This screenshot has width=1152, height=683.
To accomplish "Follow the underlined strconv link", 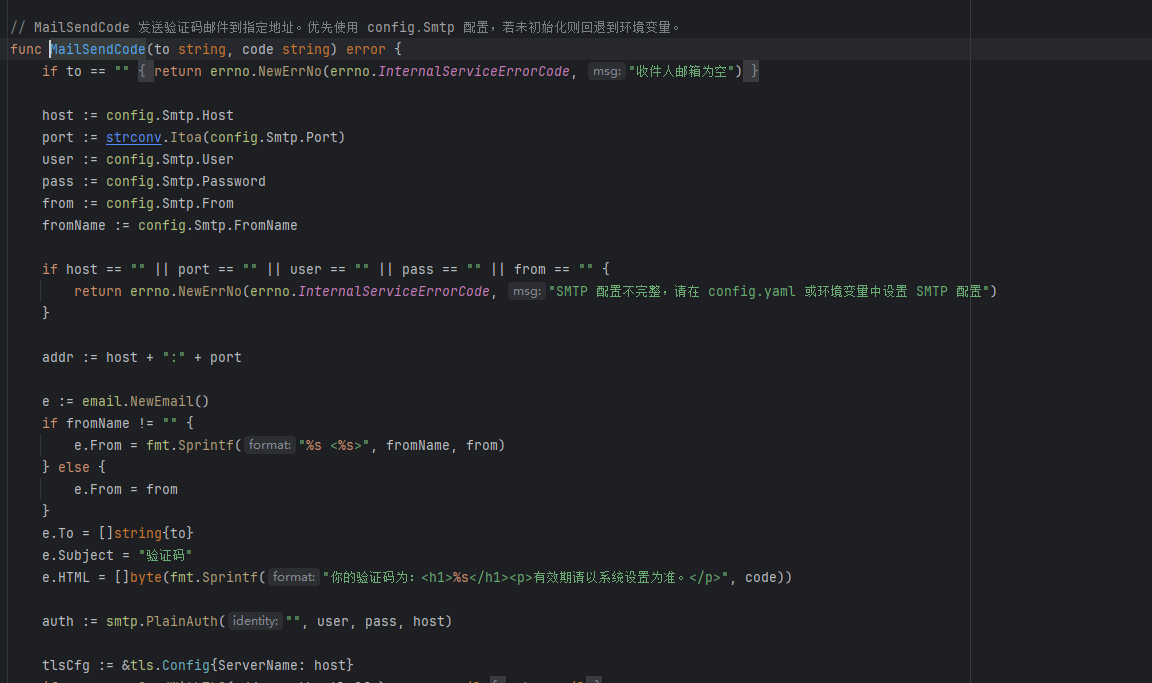I will point(134,137).
